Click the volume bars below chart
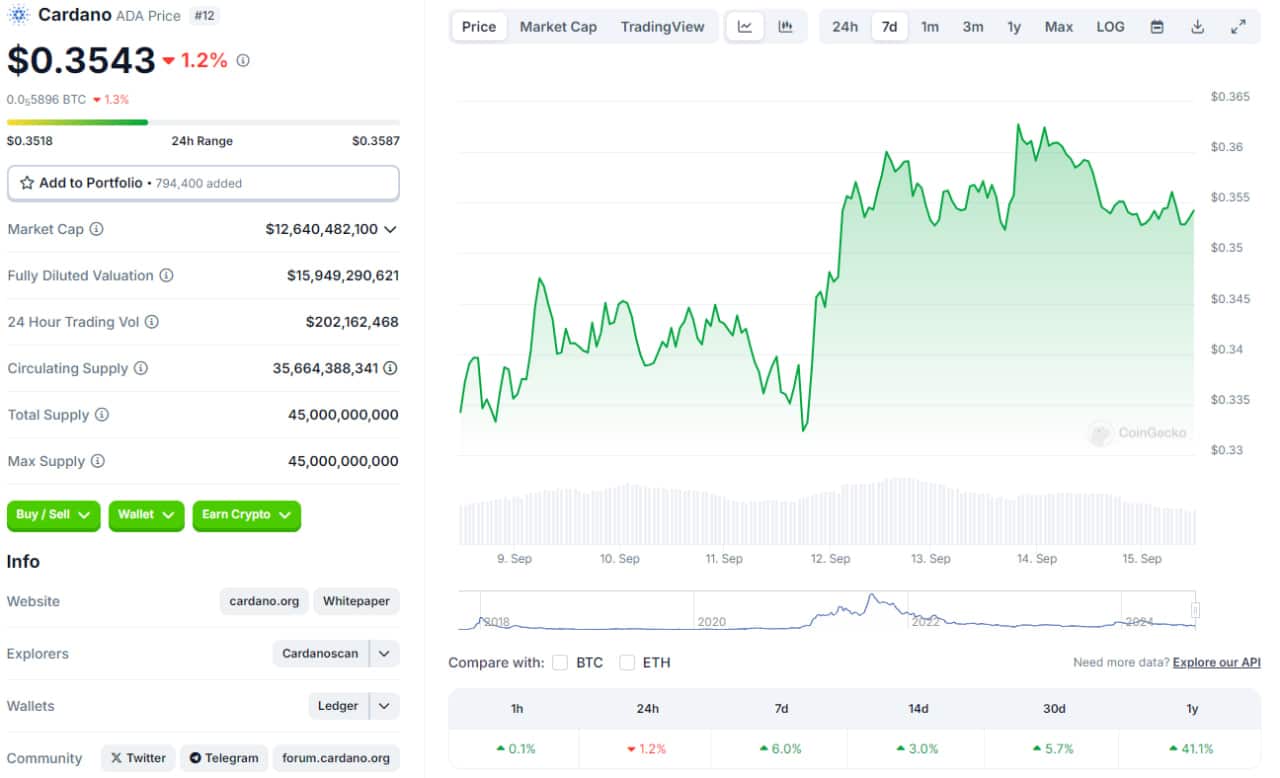 [x=827, y=511]
